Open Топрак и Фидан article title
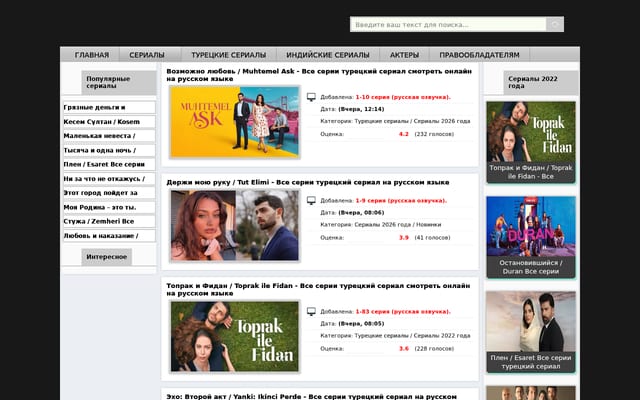 pos(318,289)
